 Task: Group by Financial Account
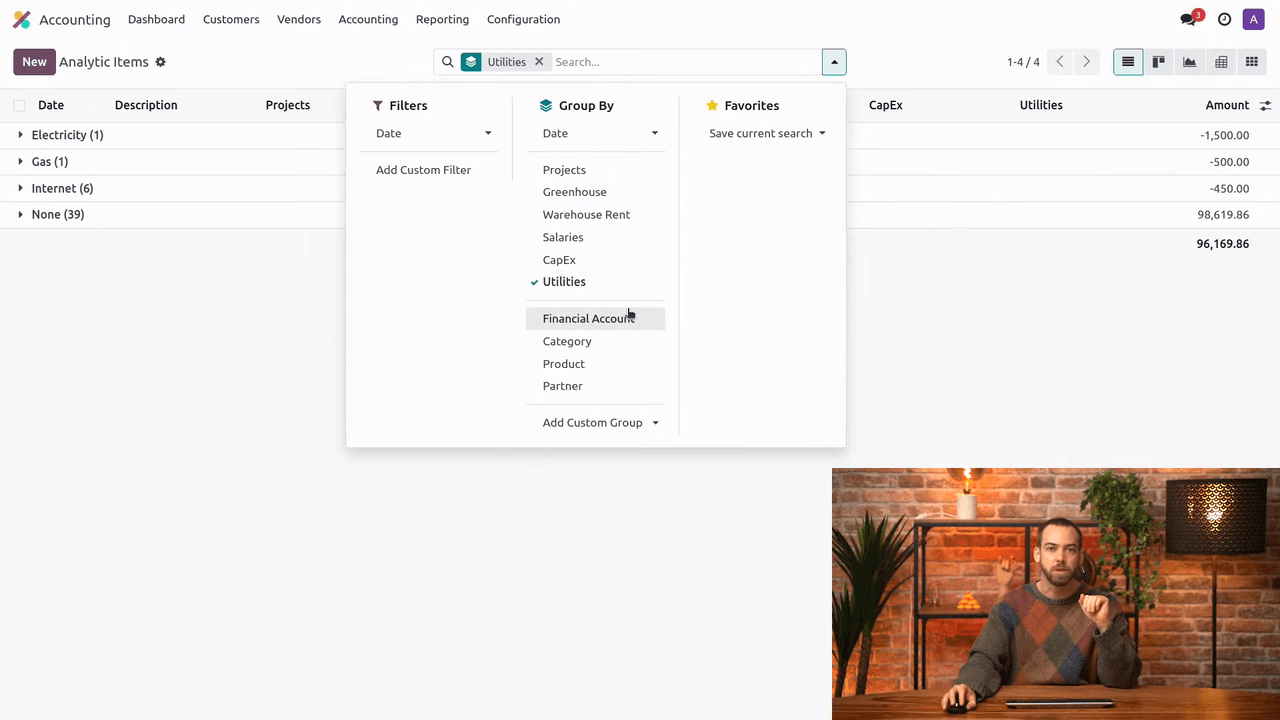588,318
